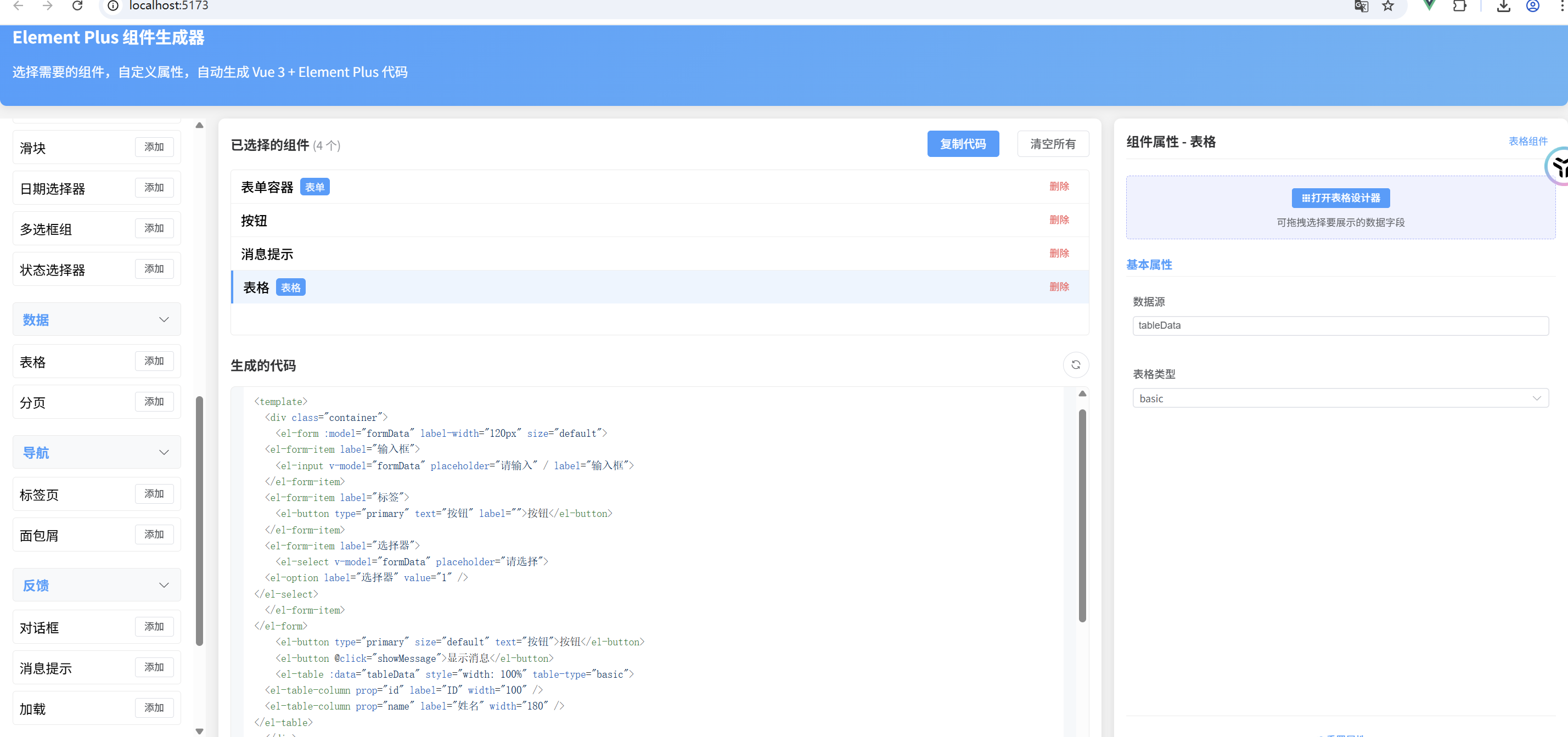Screen dimensions: 1568x737
Task: Focus the 数据源 tableData input
Action: pyautogui.click(x=1340, y=325)
